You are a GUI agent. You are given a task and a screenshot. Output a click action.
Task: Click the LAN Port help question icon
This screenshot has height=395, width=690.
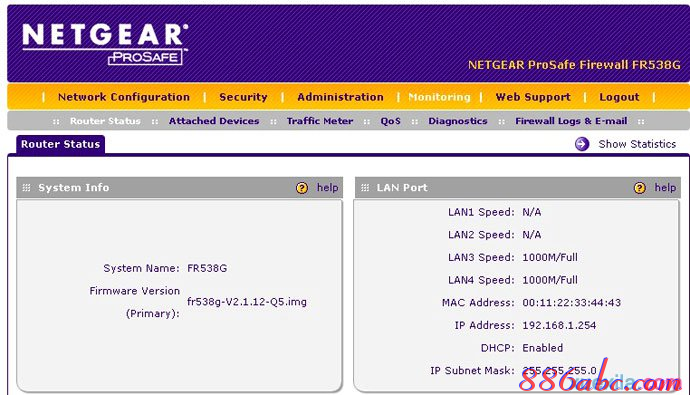tap(640, 188)
